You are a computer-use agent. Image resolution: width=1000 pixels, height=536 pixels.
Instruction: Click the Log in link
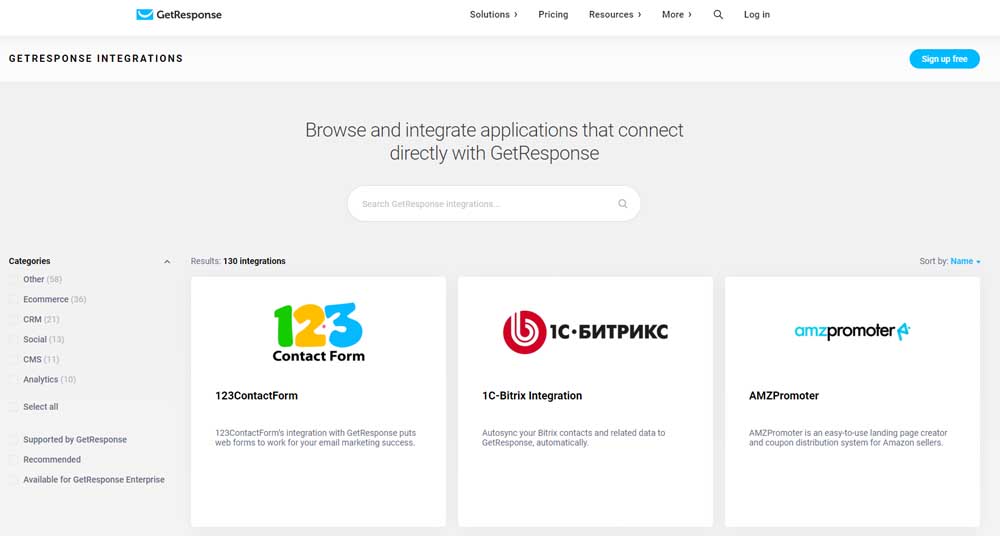coord(756,15)
